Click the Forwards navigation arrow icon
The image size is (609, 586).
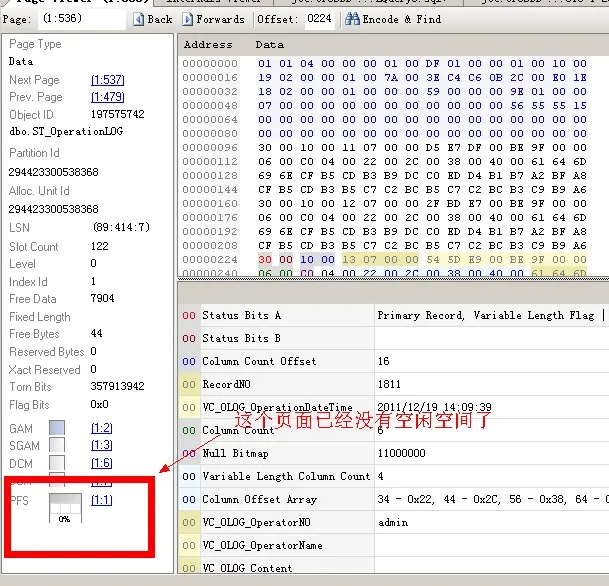coord(187,19)
